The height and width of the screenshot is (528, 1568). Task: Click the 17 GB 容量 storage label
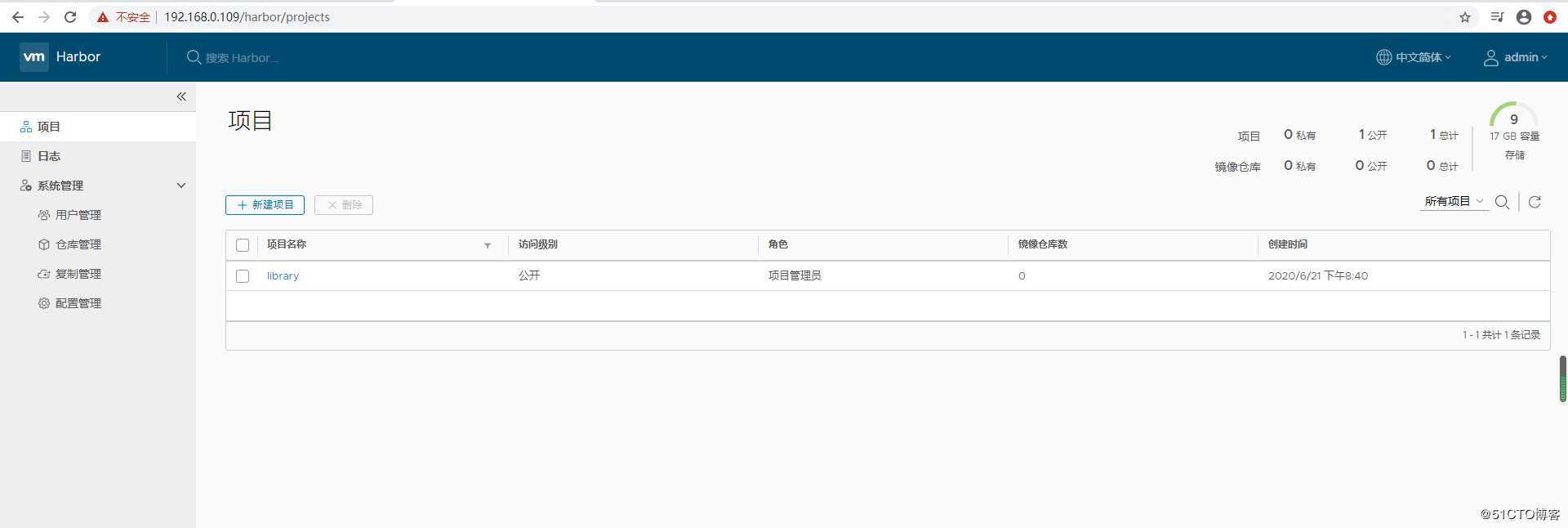click(1514, 136)
